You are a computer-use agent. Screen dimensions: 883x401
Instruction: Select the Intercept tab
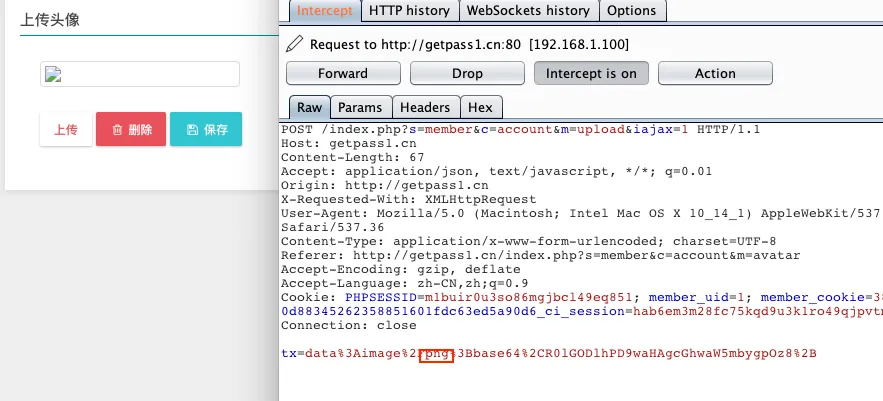pos(325,10)
